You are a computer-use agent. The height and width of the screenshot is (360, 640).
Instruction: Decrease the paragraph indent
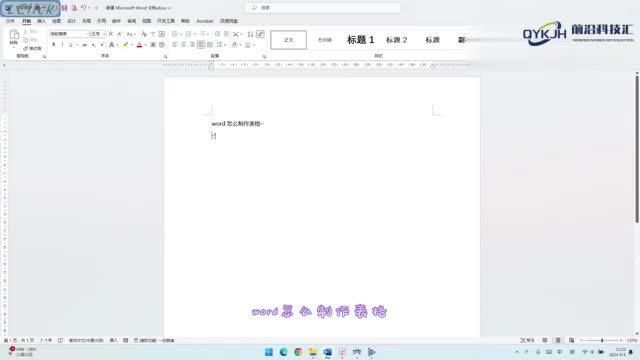coord(218,34)
